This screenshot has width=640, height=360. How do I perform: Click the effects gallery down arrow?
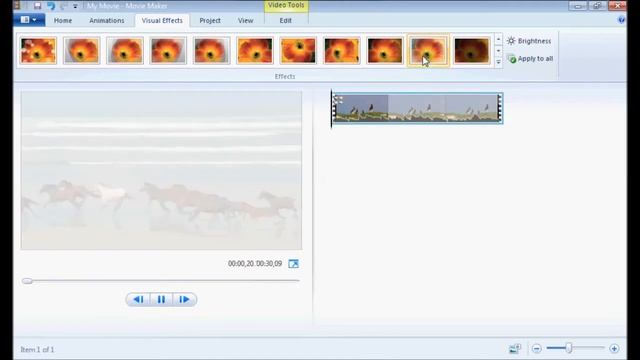pyautogui.click(x=498, y=51)
